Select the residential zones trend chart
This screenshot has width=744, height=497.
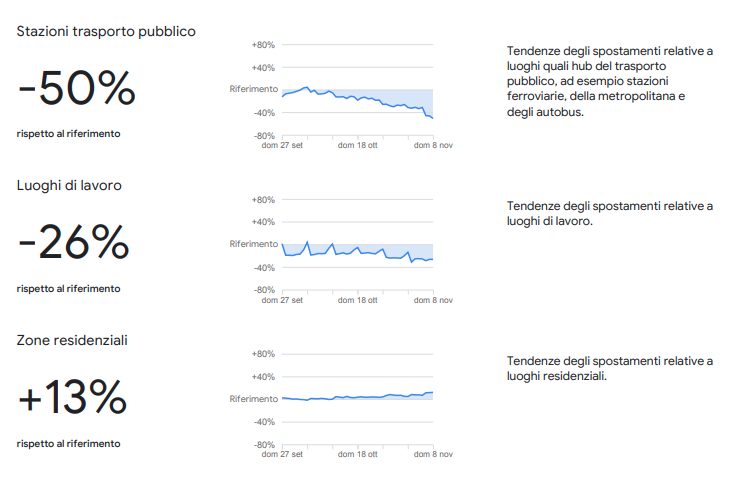pyautogui.click(x=357, y=398)
